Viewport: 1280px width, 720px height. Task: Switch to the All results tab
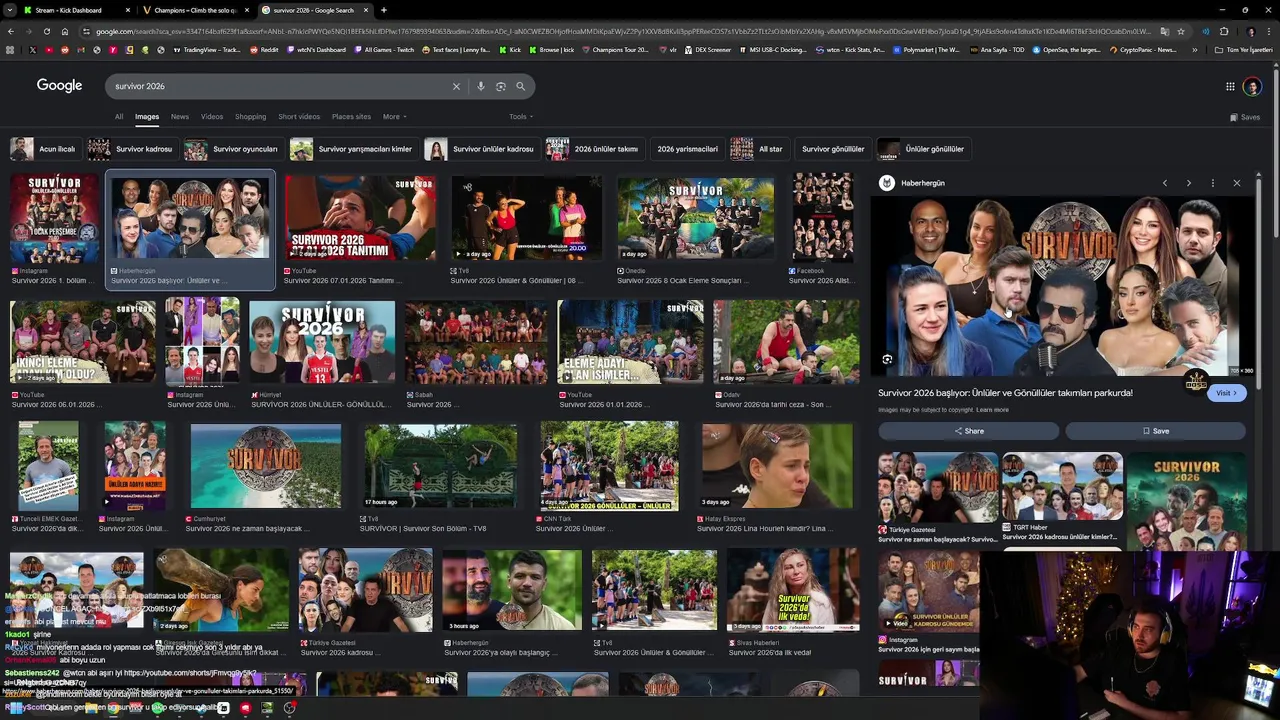(x=119, y=116)
